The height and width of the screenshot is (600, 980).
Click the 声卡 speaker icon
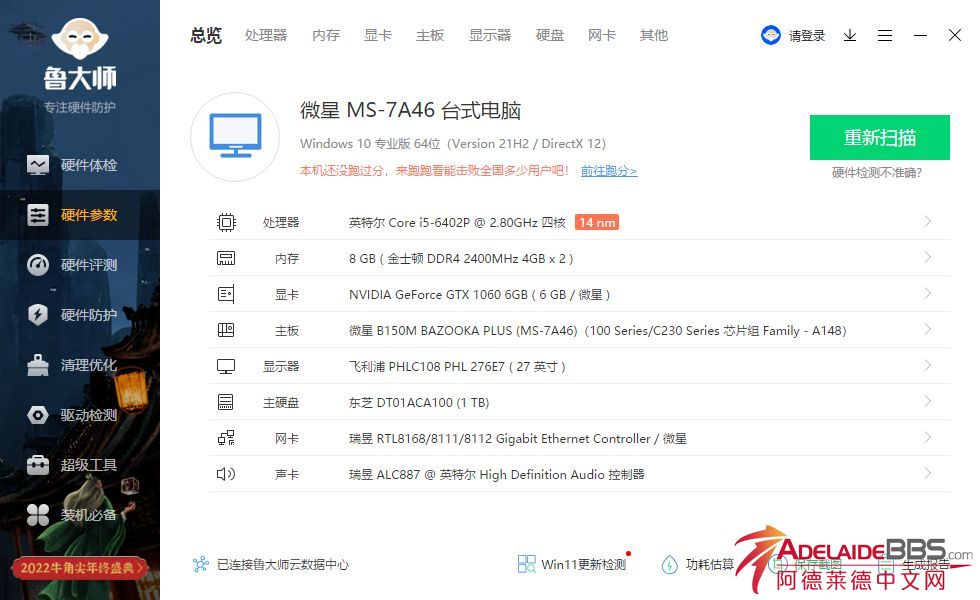coord(226,474)
